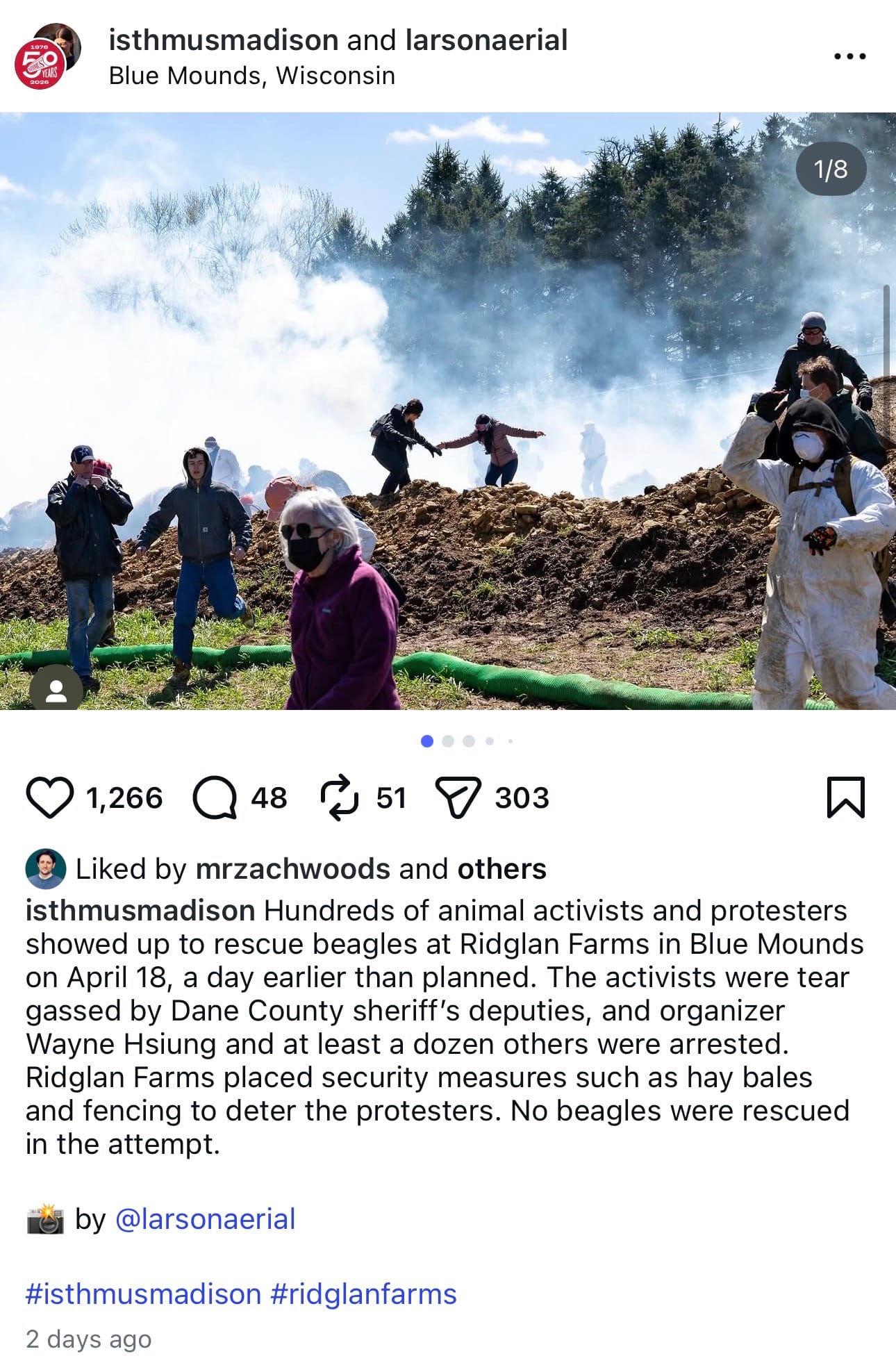Open larsonaerial collaborator in header

[486, 40]
